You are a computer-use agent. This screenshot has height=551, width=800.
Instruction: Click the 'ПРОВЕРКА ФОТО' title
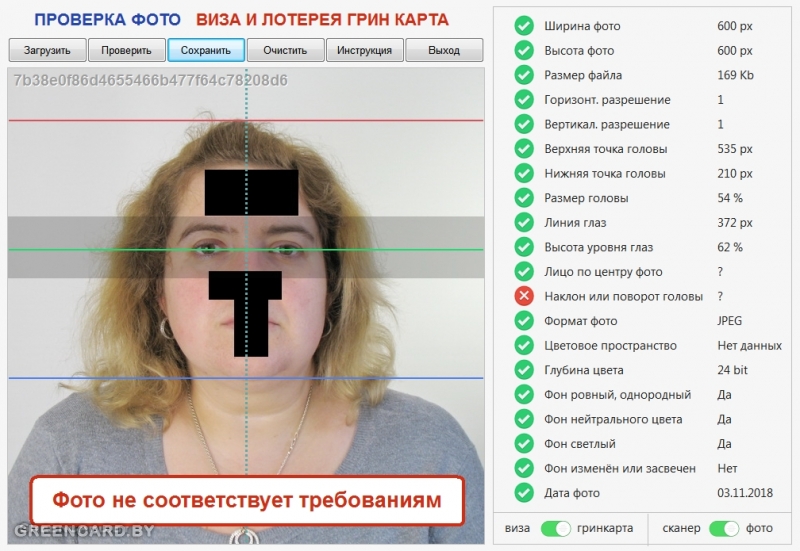pyautogui.click(x=107, y=20)
